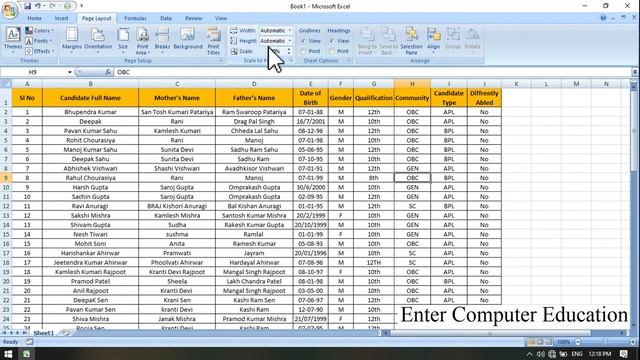Choose a paper Size
Viewport: 640px width, 360px height.
pos(123,41)
